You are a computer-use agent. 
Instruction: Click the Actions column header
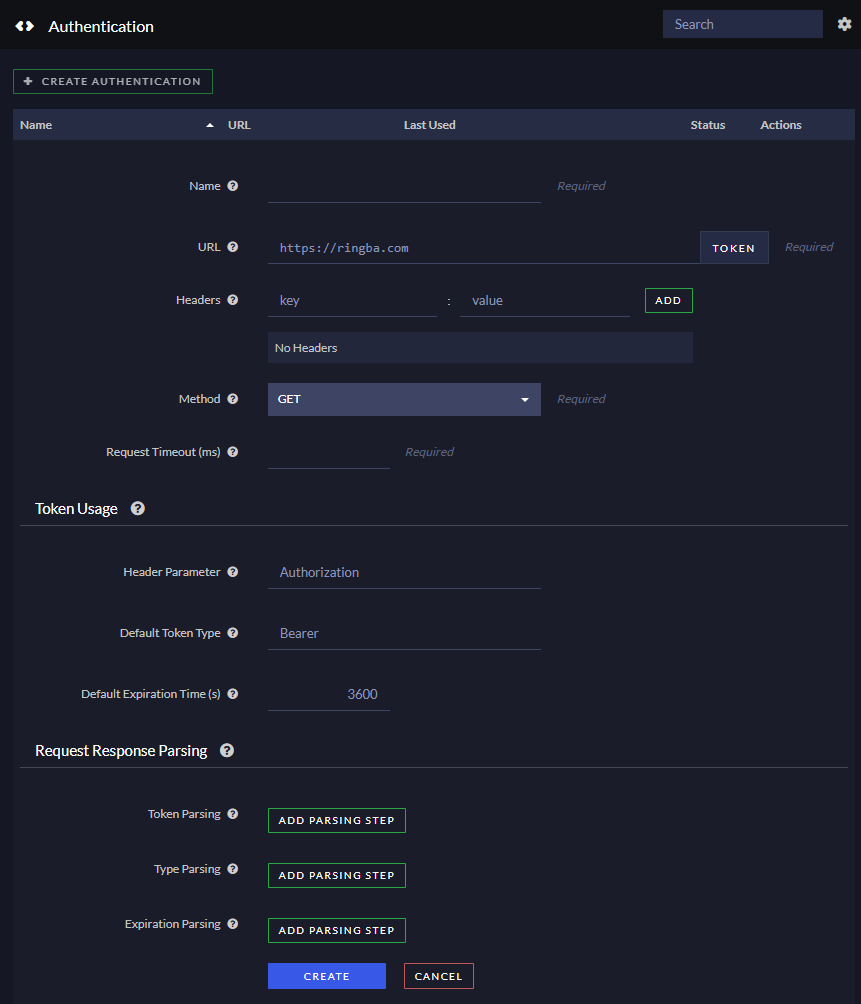[780, 125]
